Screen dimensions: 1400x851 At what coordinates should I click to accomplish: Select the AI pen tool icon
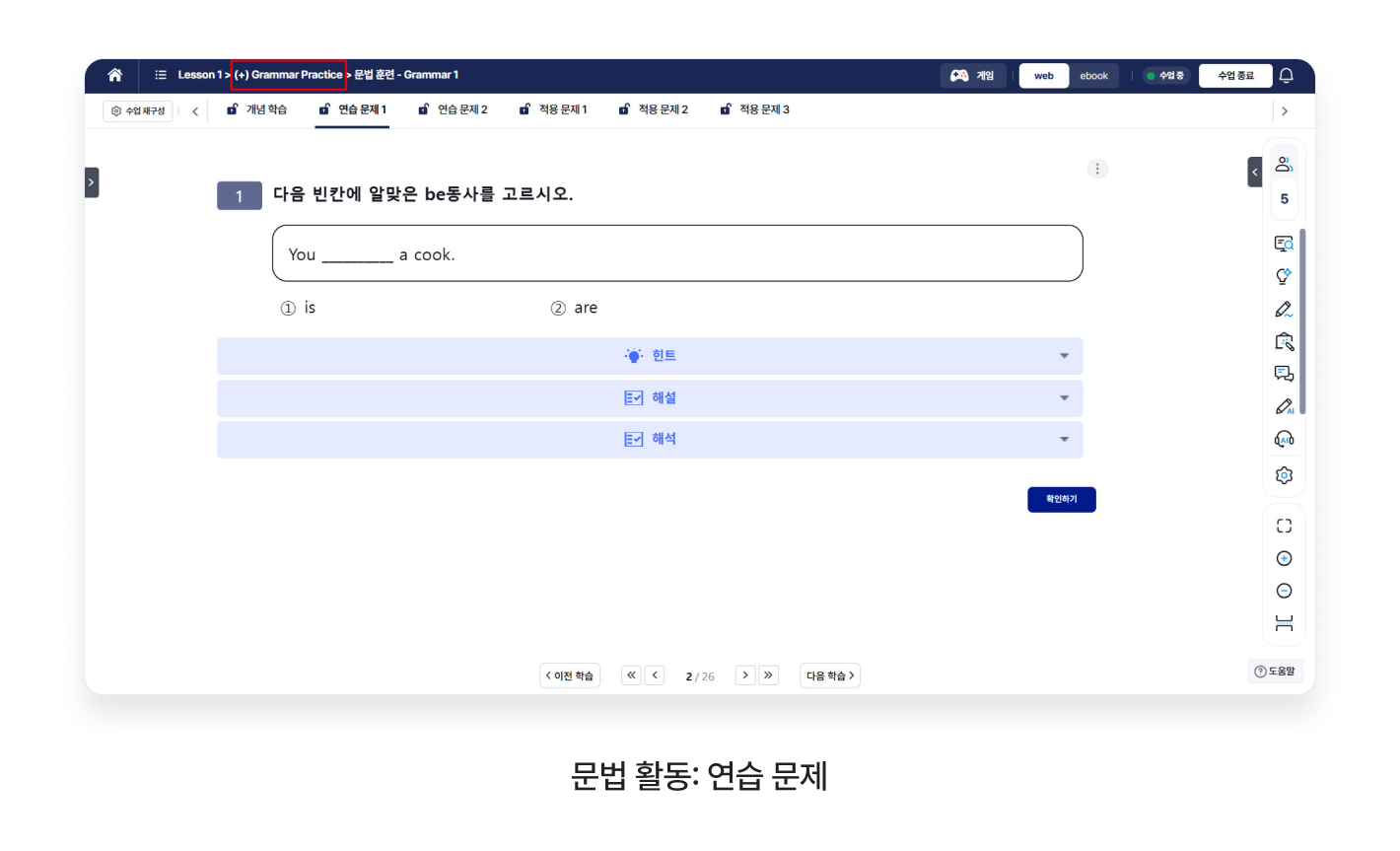(1284, 406)
